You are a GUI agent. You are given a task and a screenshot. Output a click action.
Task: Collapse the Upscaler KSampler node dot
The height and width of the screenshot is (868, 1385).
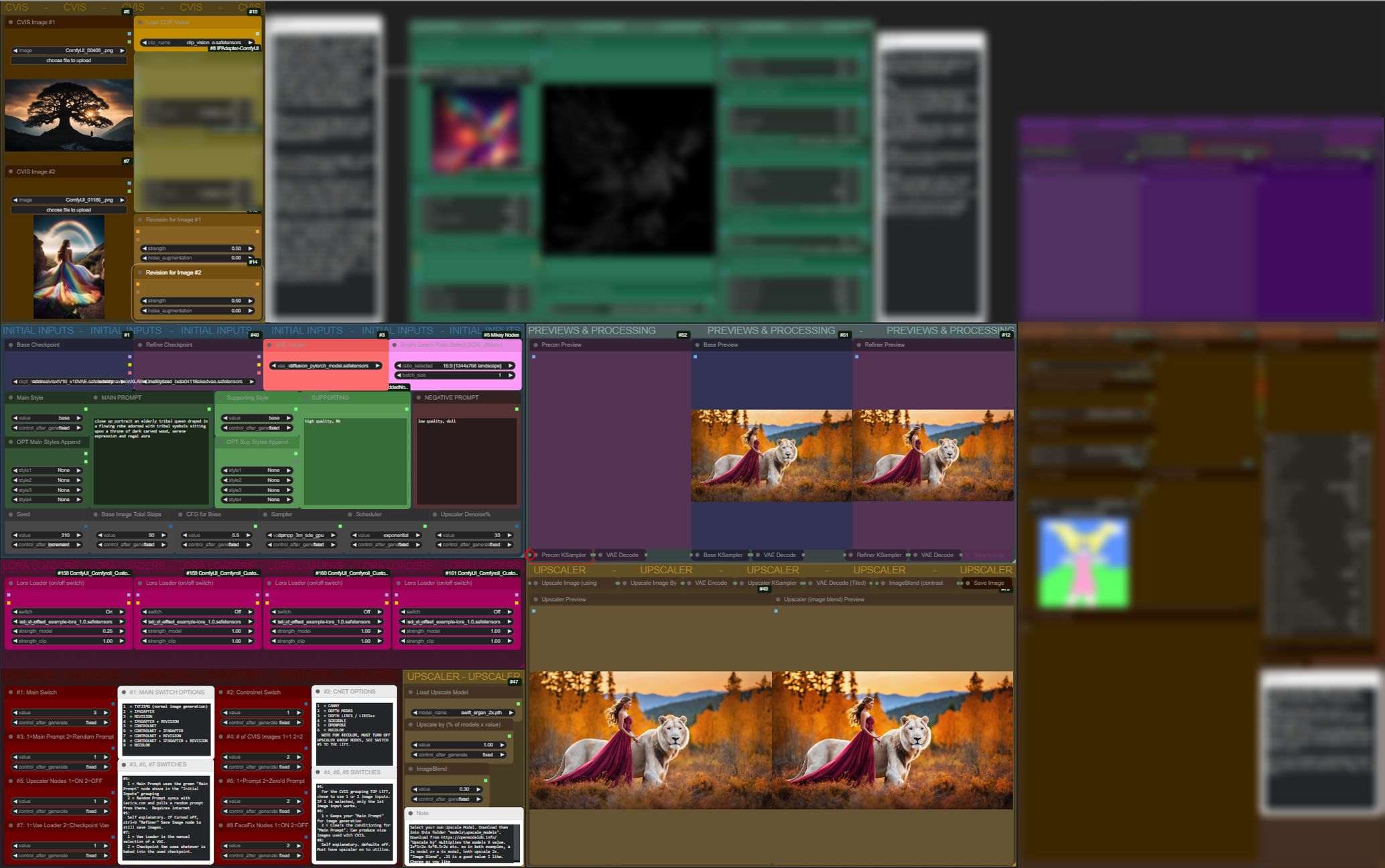742,583
